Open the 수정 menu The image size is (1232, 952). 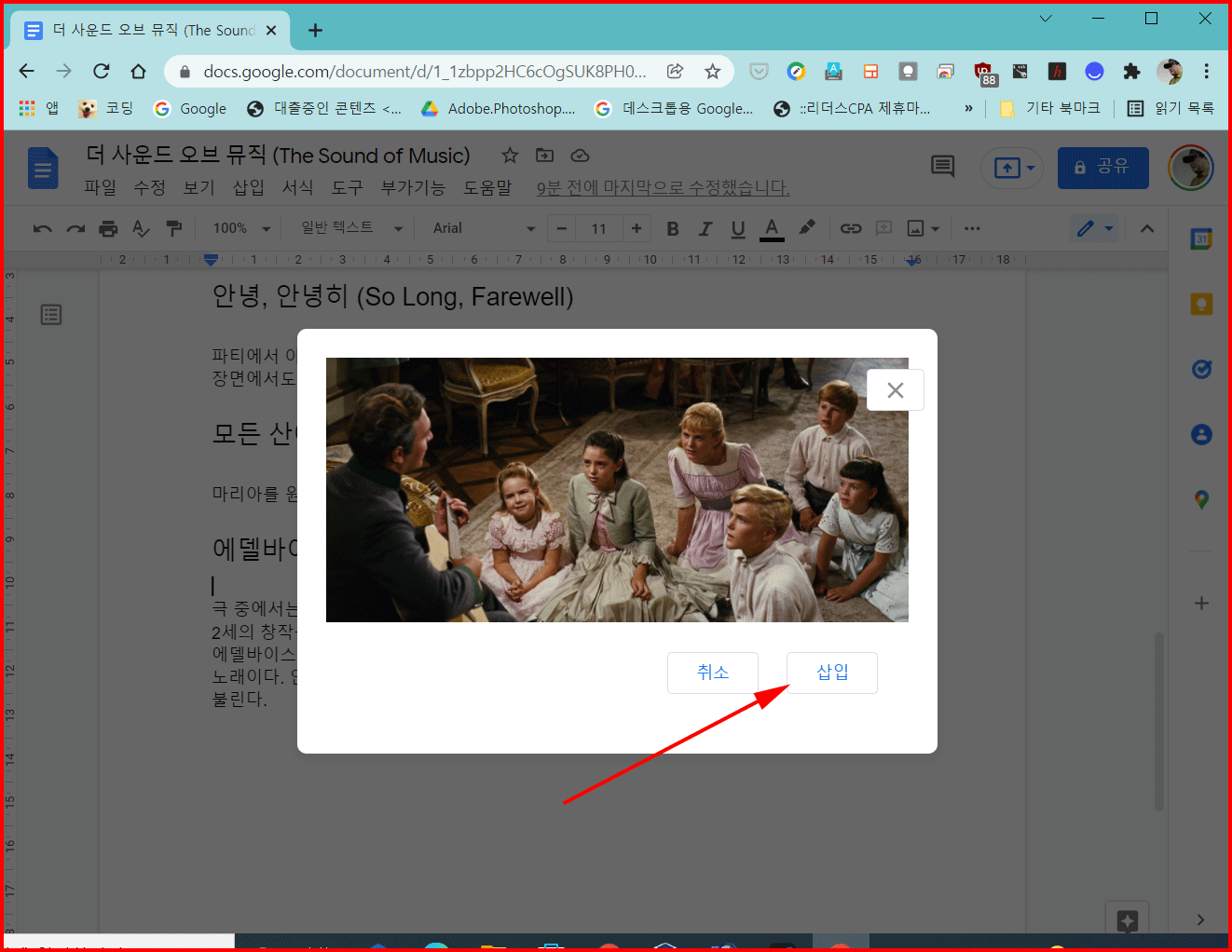149,187
